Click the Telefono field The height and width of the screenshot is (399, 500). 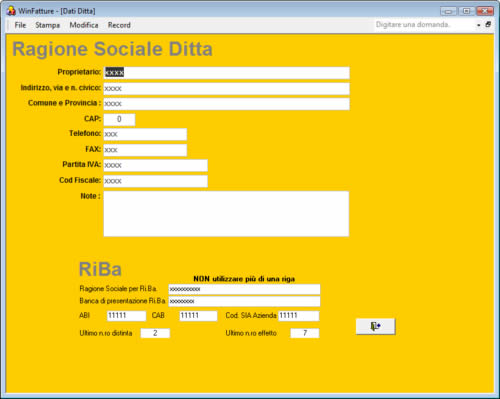[x=145, y=134]
